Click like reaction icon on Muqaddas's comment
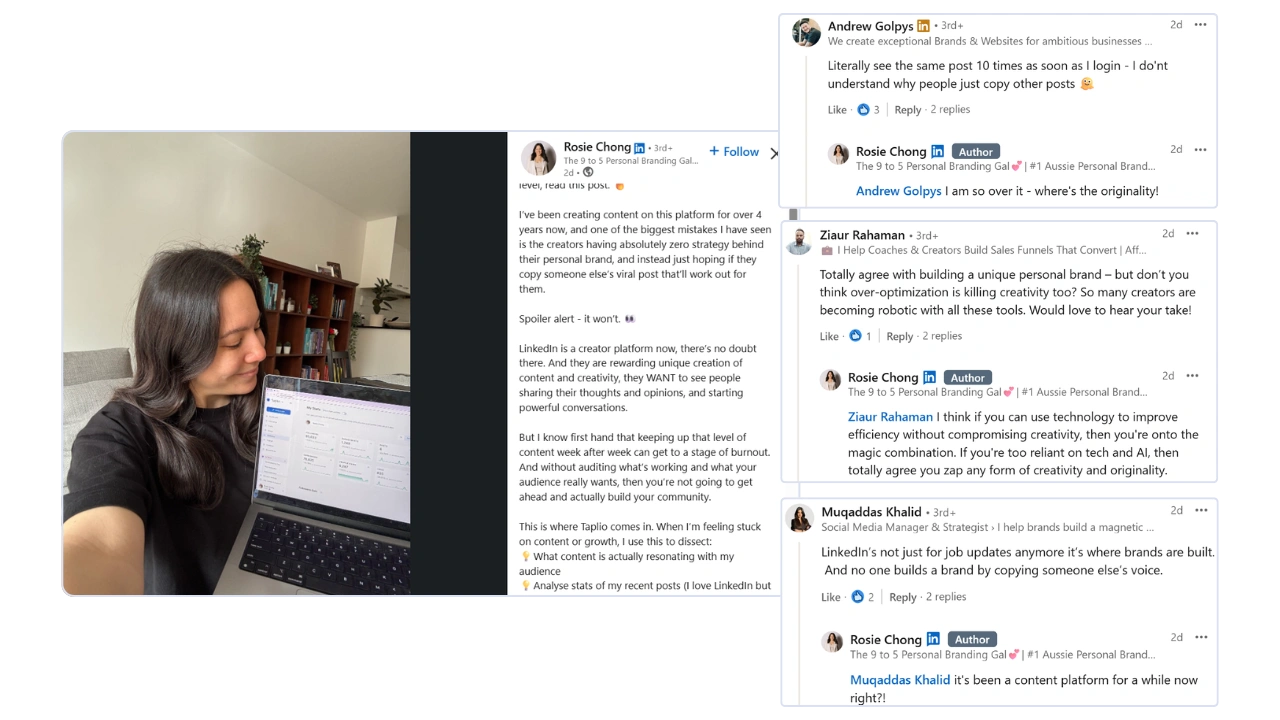 click(858, 597)
